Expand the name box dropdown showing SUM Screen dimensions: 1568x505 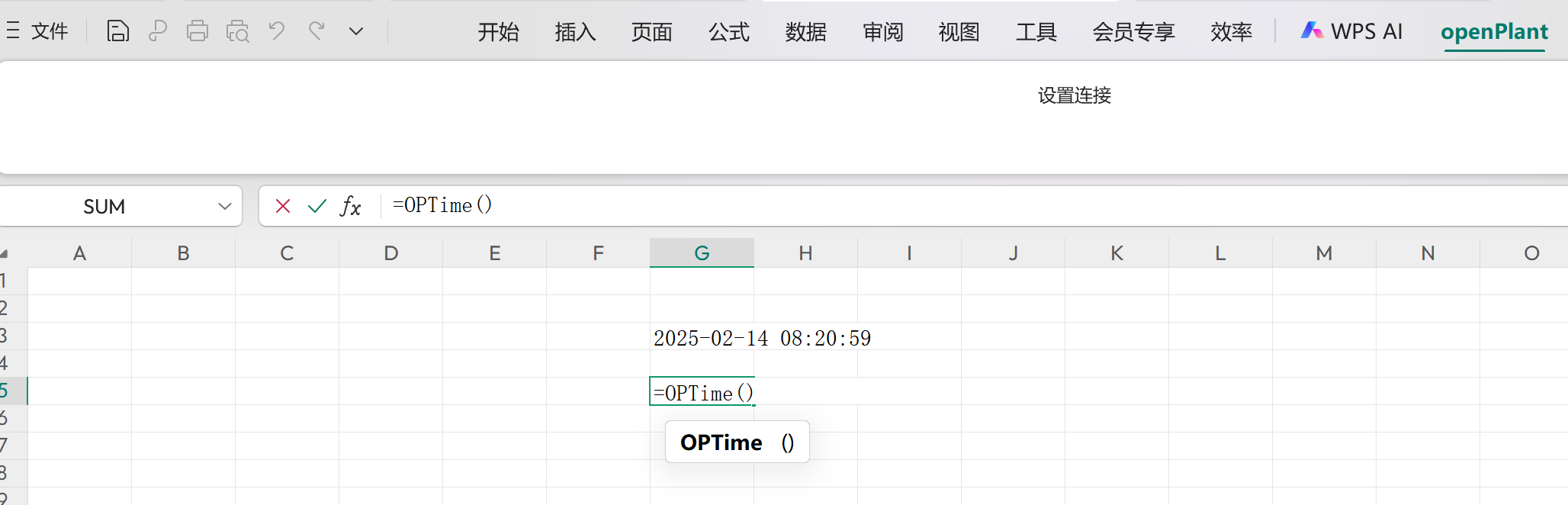(x=223, y=206)
